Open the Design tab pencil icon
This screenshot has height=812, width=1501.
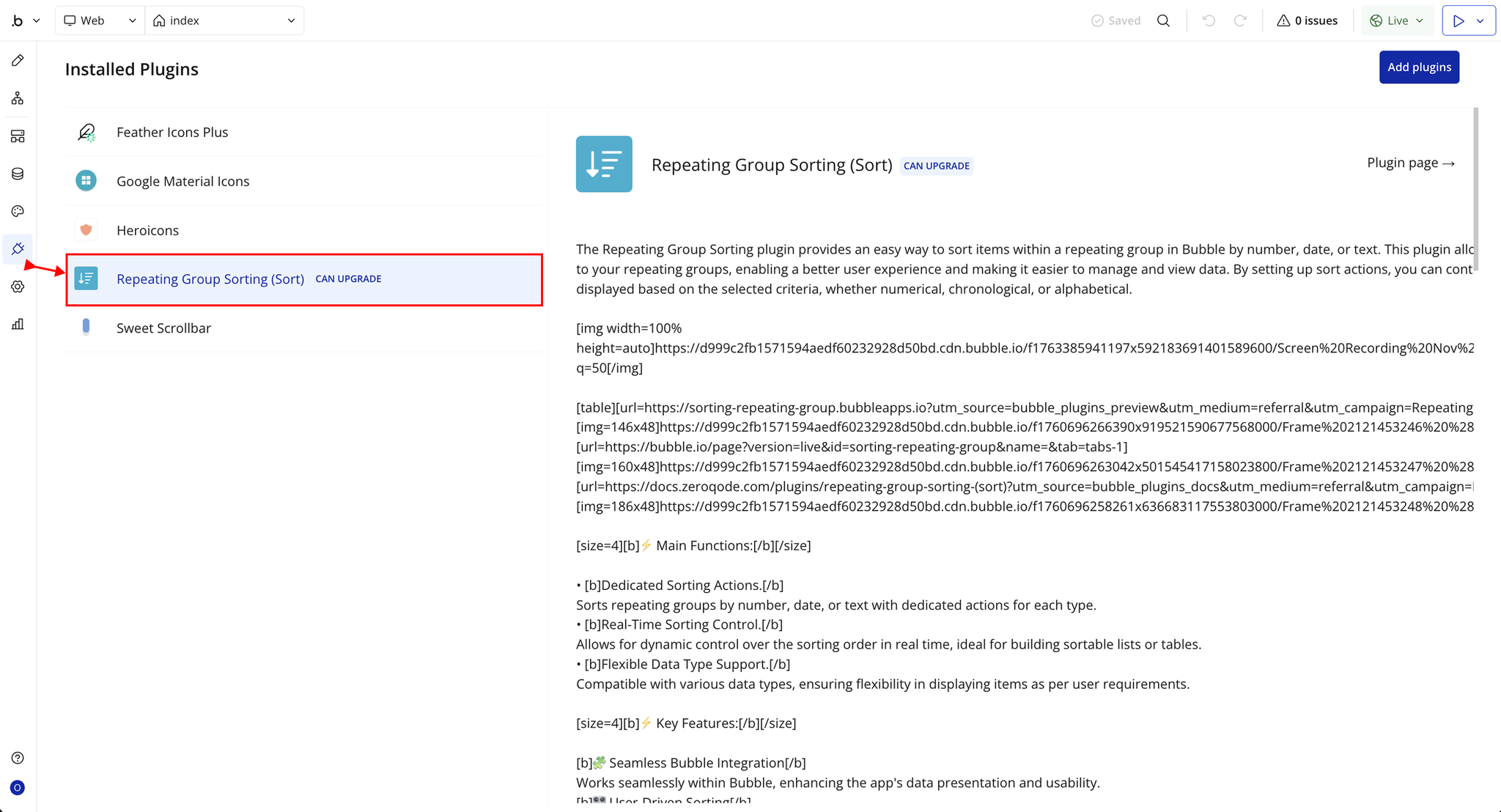point(18,61)
